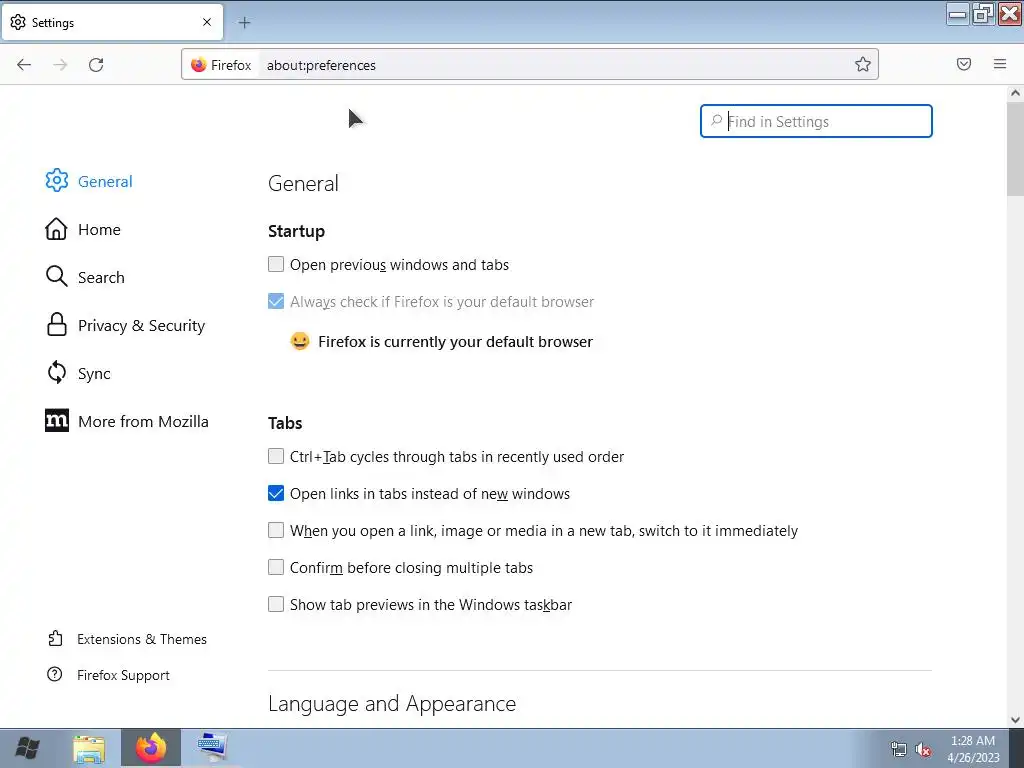The height and width of the screenshot is (768, 1024).
Task: Click the network icon in system tray
Action: click(899, 749)
